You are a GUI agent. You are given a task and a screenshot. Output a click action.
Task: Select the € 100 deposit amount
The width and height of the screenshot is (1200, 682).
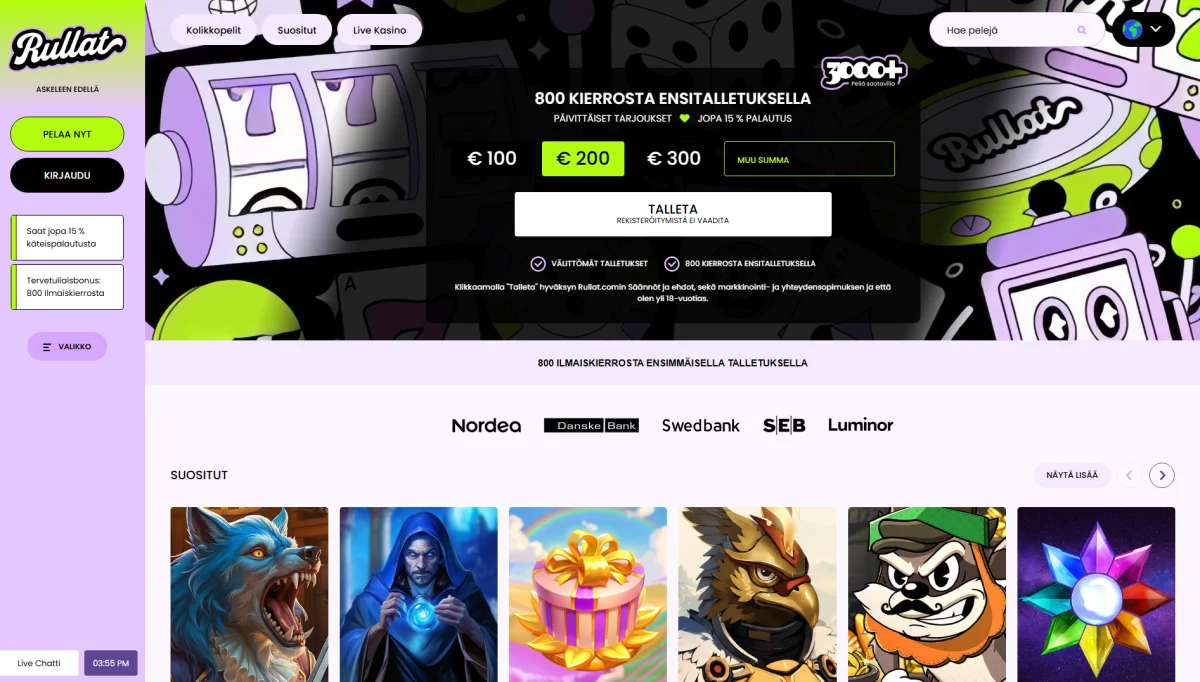[x=492, y=158]
